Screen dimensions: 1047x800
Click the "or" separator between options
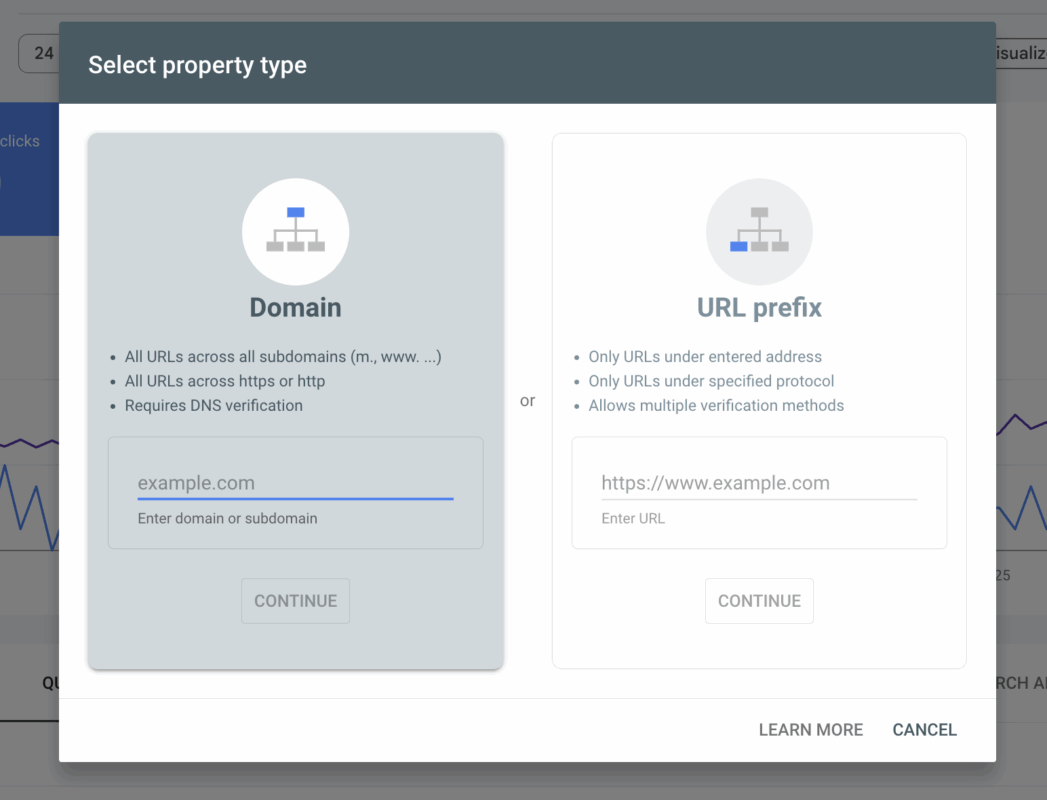tap(527, 401)
